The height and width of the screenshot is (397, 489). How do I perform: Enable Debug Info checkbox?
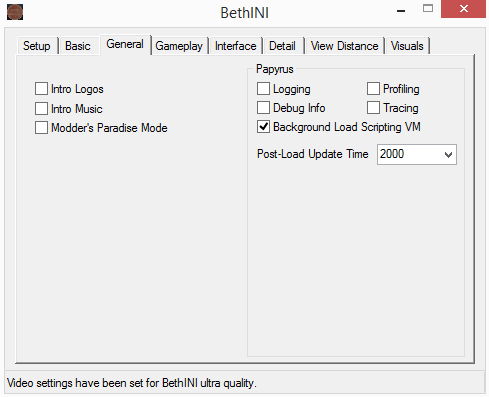263,108
